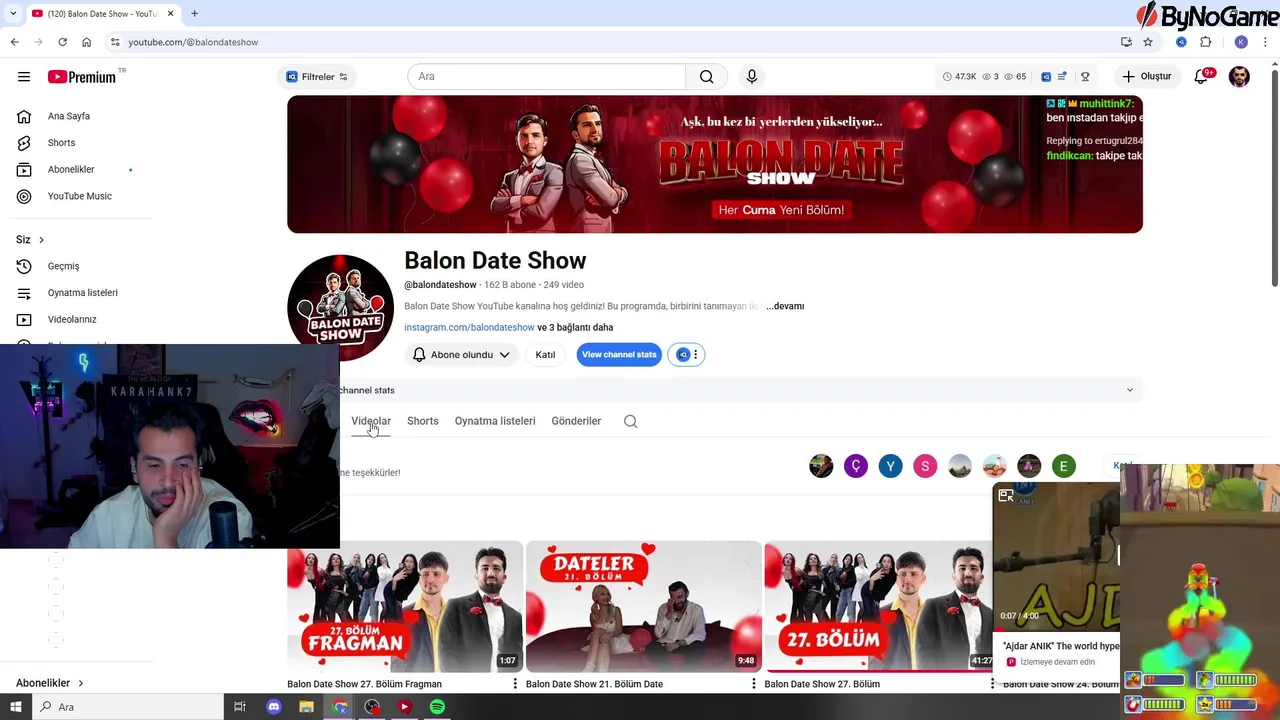Expand channel description with ...devamı

tap(785, 306)
